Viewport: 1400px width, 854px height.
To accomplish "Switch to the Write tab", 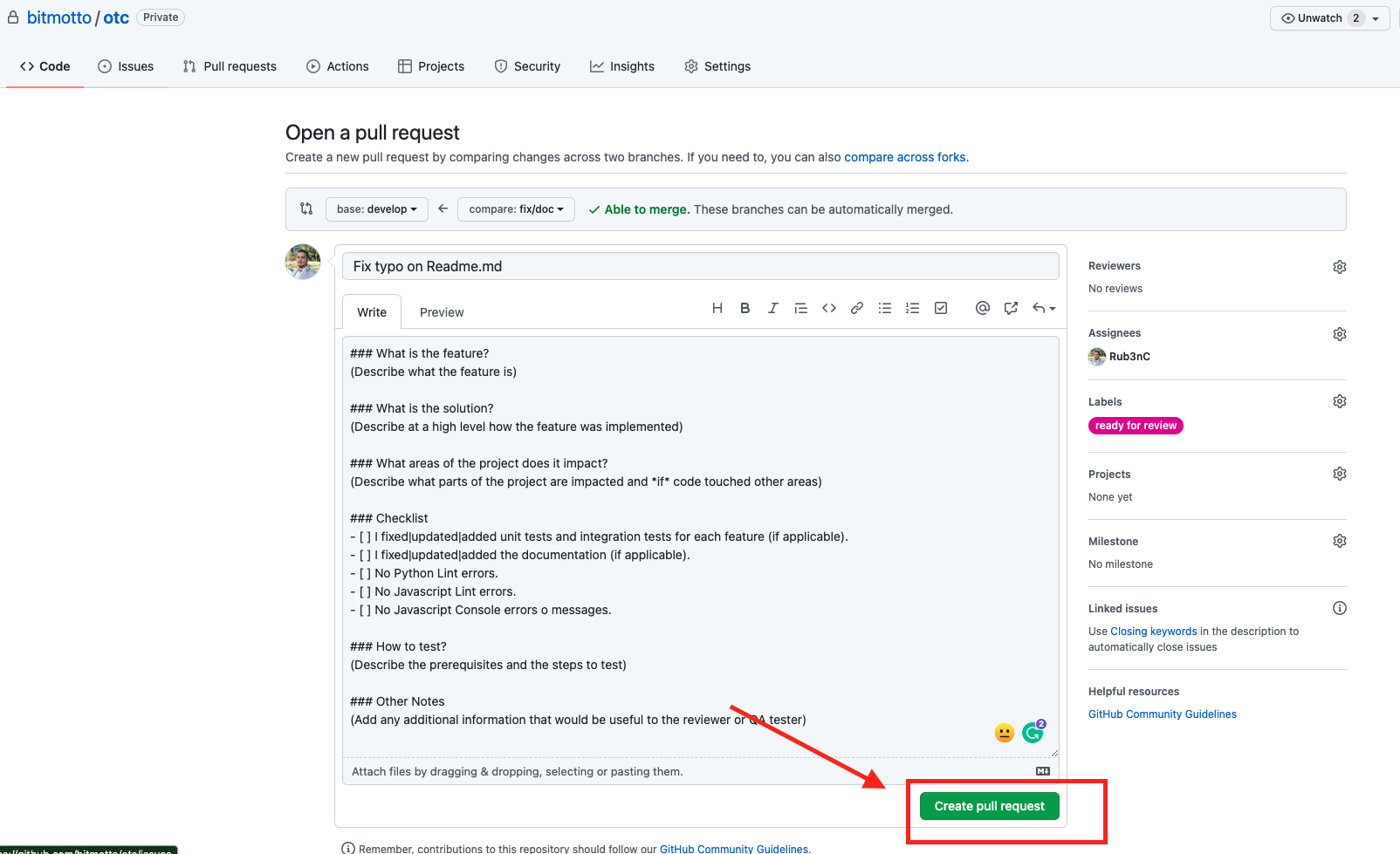I will (372, 312).
